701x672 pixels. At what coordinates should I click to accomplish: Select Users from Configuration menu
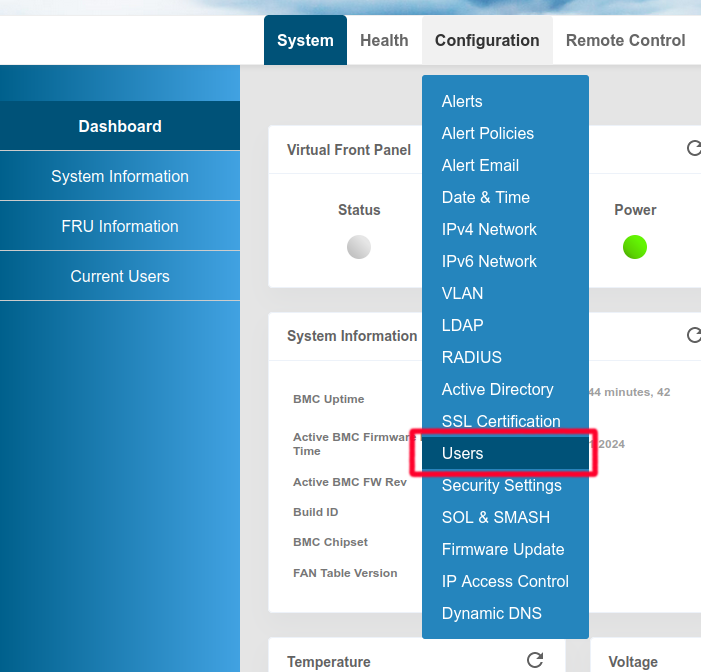463,453
